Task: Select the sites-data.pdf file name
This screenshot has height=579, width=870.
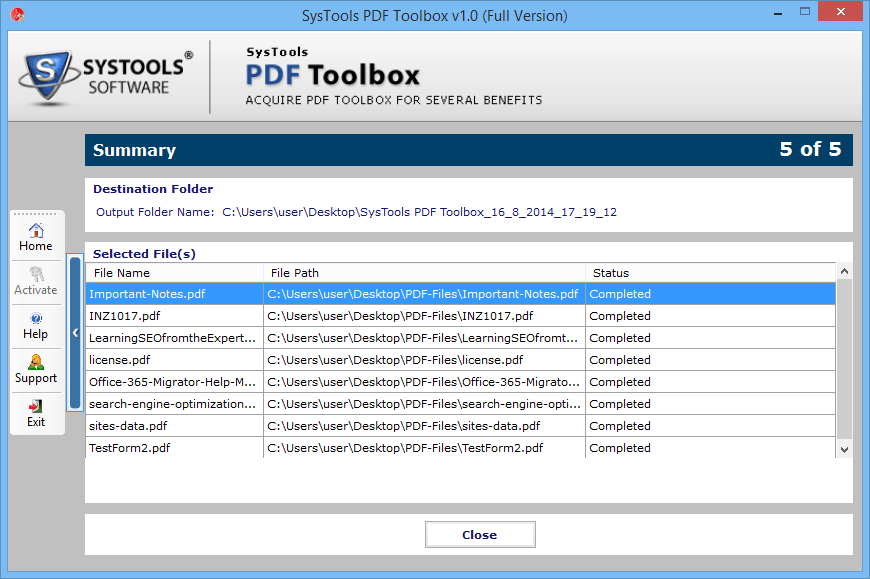Action: tap(128, 426)
